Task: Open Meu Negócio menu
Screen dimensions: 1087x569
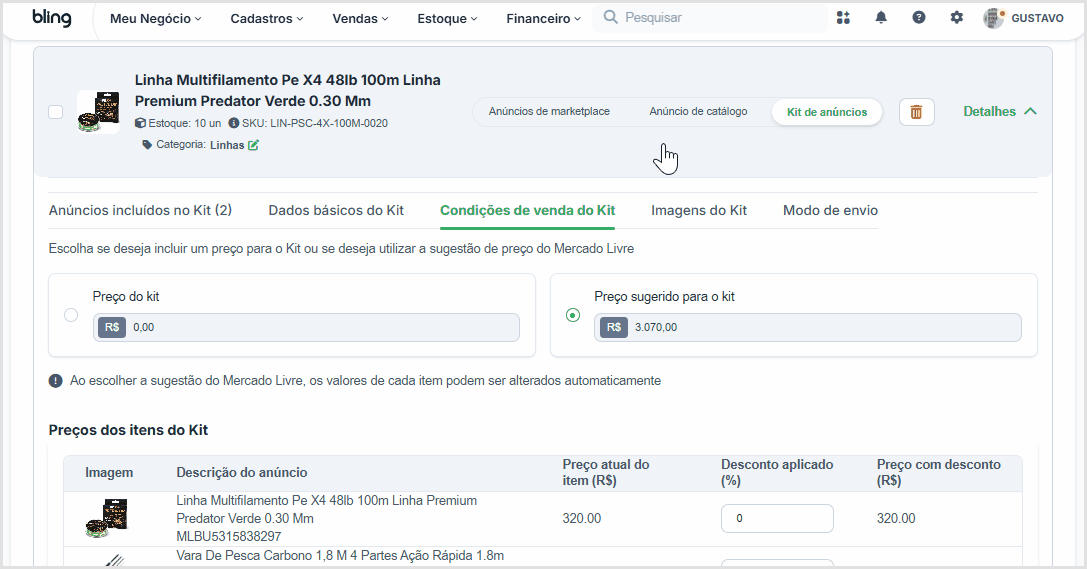Action: click(155, 19)
